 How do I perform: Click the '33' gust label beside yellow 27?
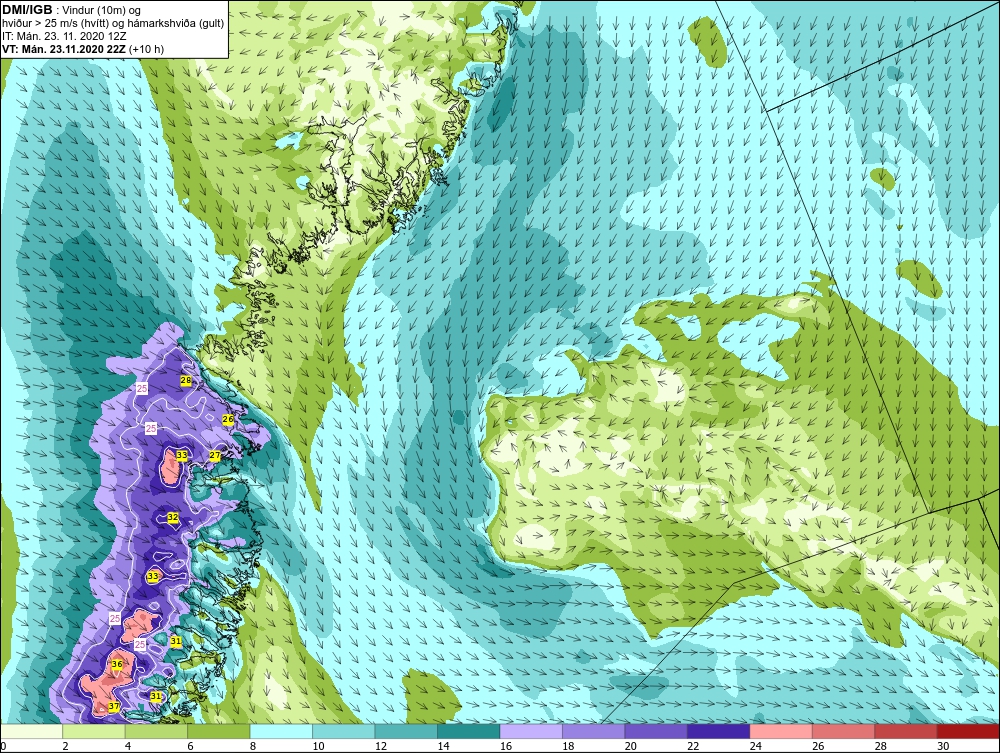tap(182, 455)
